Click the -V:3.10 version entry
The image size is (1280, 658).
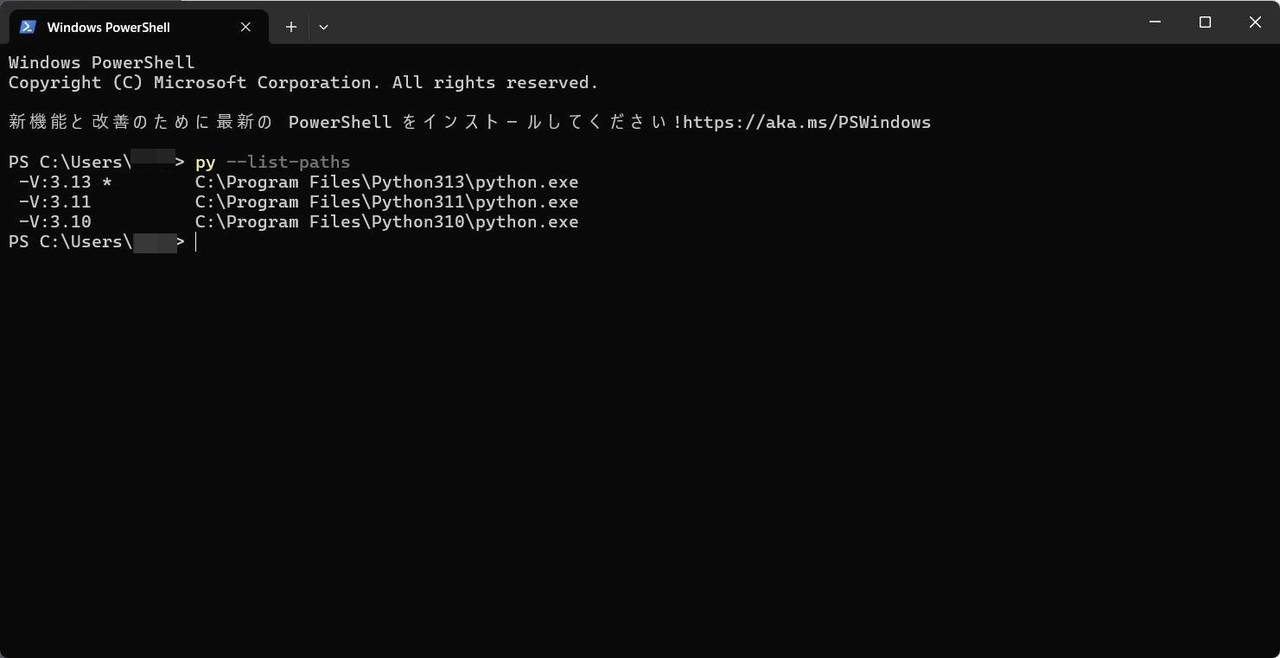(x=55, y=222)
